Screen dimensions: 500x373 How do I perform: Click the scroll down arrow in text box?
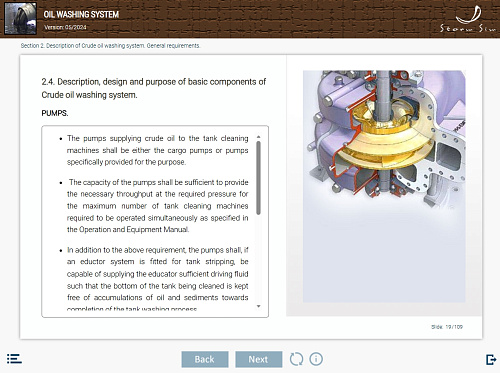[x=258, y=306]
